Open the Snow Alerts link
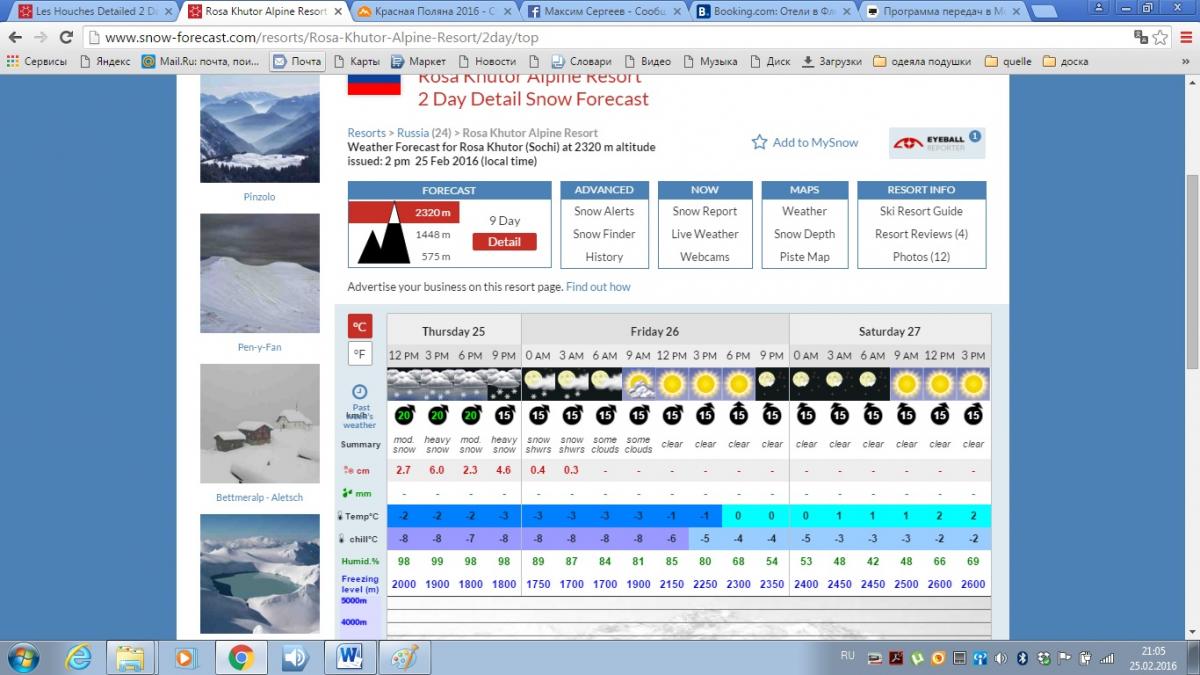Screen dimensions: 1200x675 tap(604, 211)
